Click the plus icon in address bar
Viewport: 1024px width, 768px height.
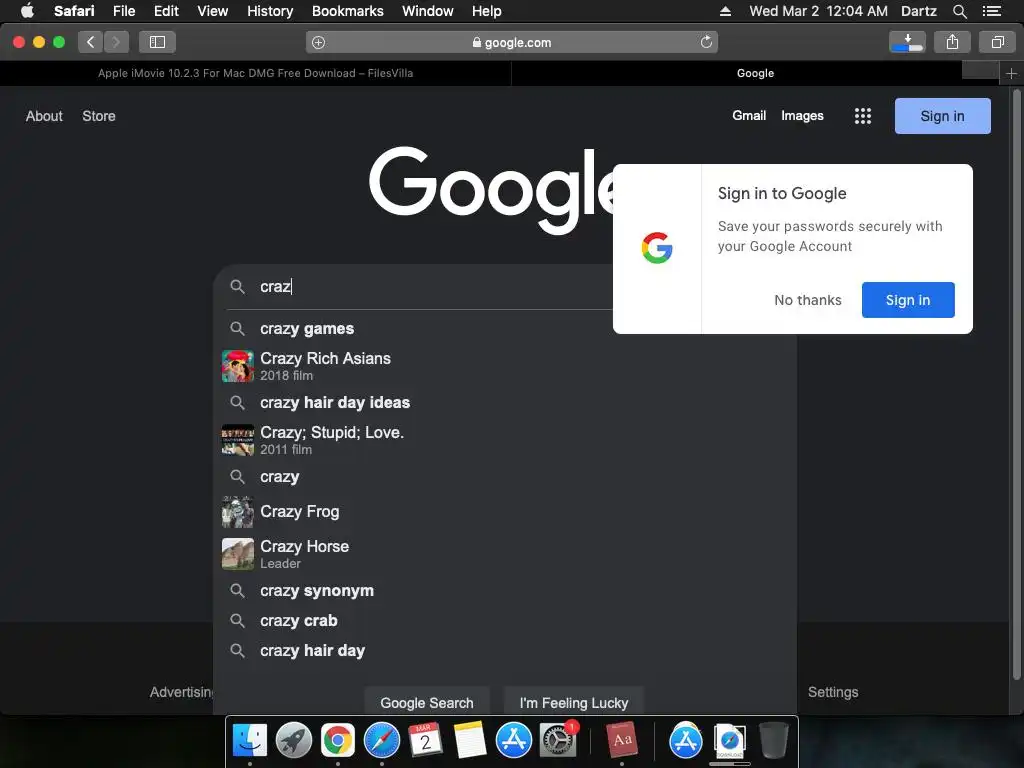point(319,42)
